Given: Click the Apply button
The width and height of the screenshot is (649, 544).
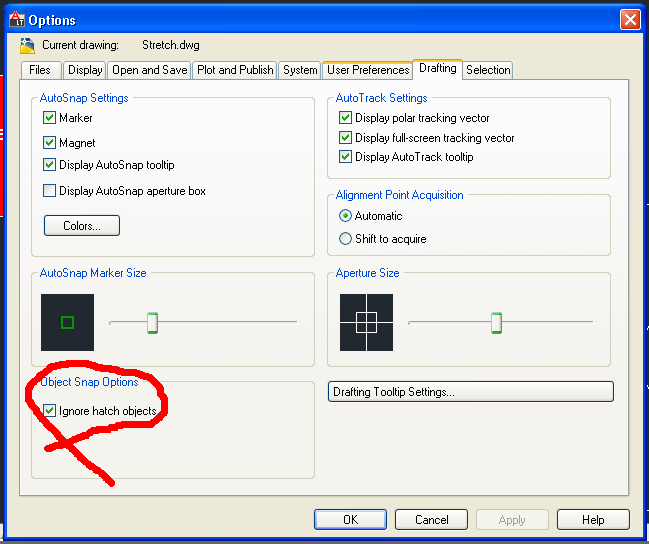Looking at the screenshot, I should (512, 520).
